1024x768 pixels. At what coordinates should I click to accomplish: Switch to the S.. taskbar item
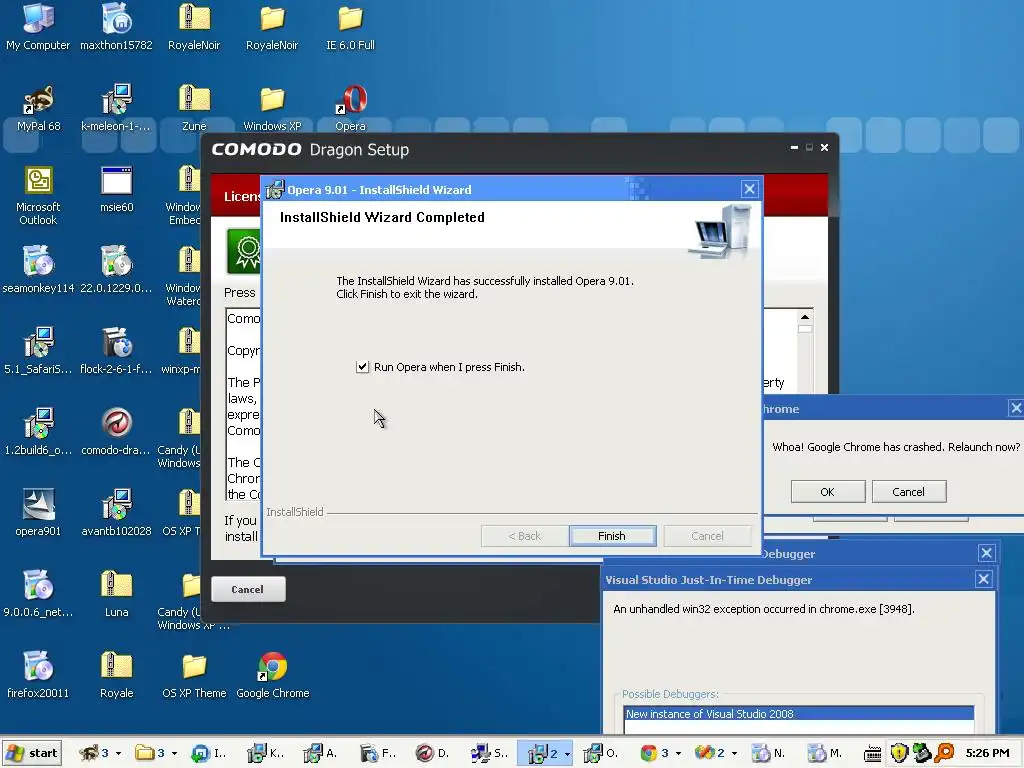[490, 753]
